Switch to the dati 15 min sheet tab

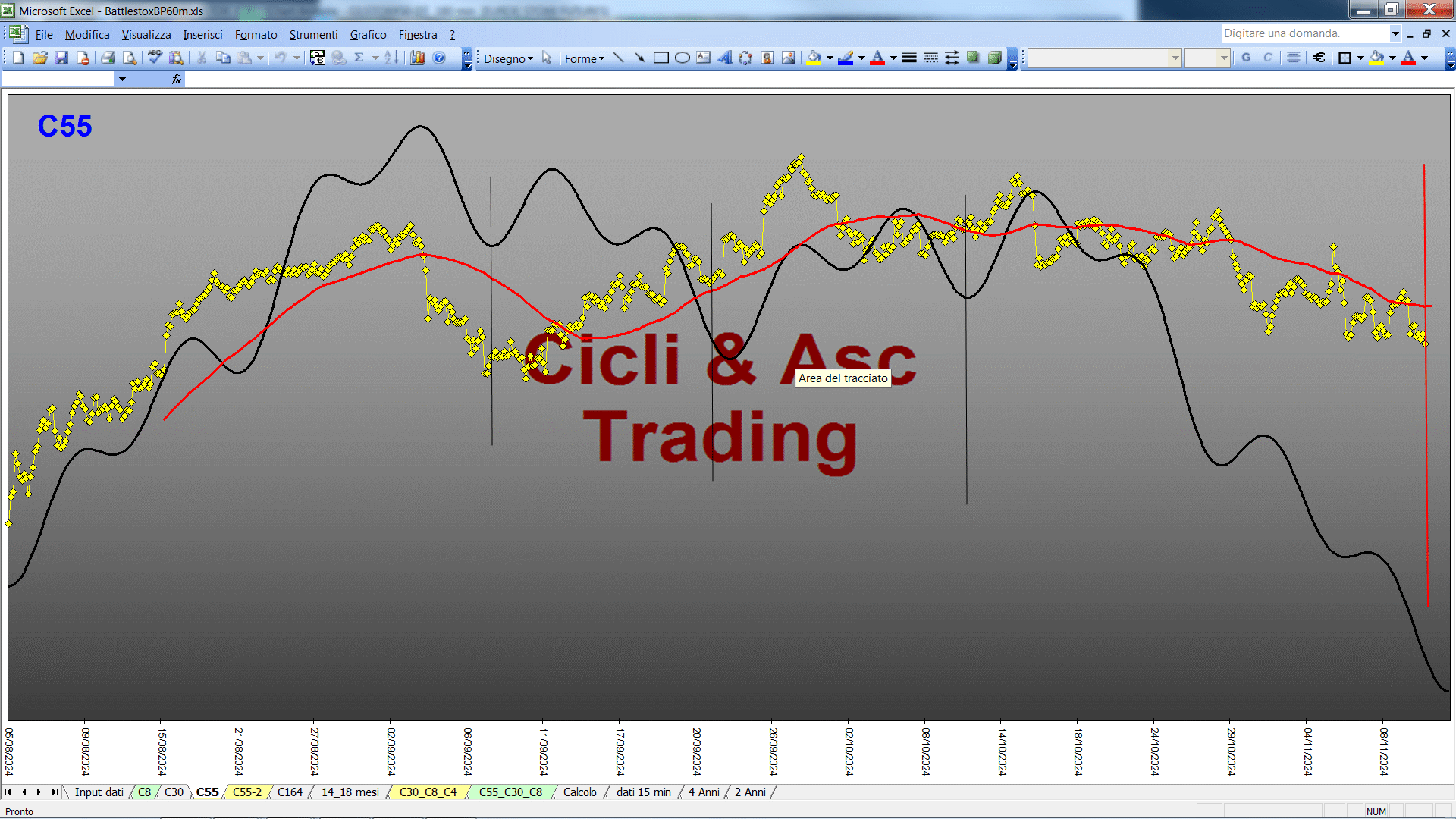coord(644,792)
